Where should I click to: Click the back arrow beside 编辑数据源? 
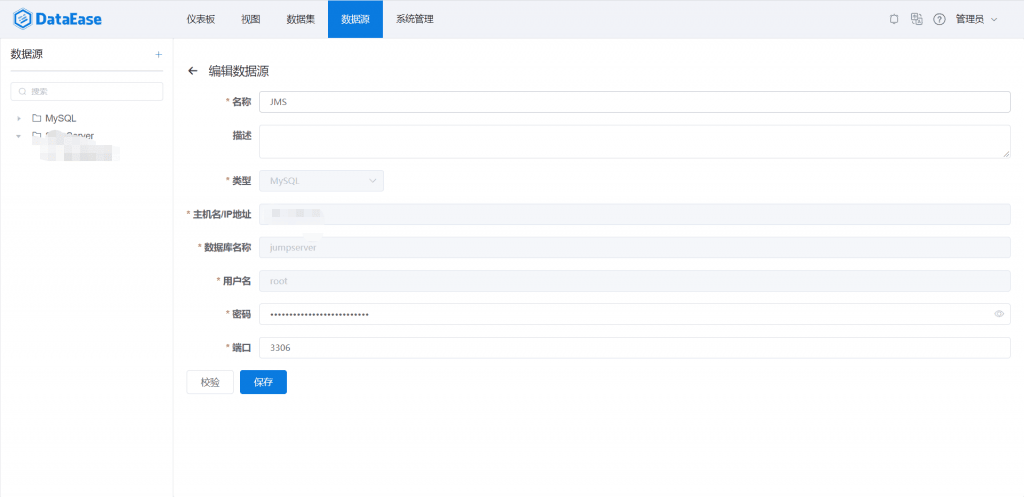[x=193, y=71]
